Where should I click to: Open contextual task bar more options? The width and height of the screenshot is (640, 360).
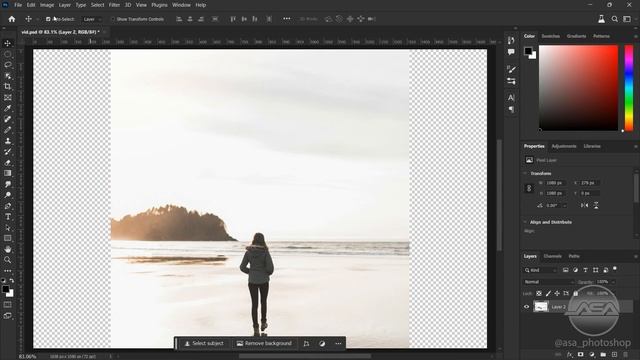(338, 343)
